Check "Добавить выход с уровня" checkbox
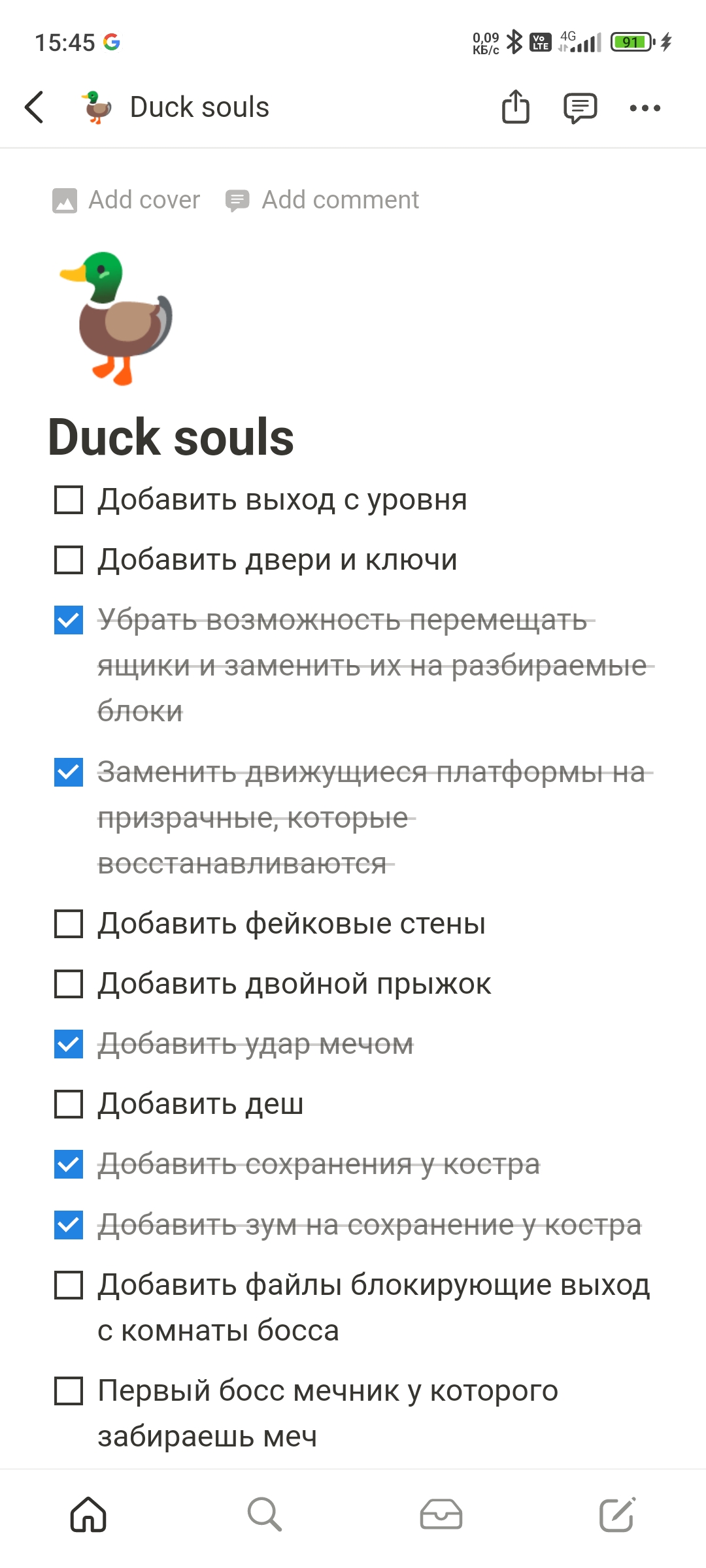The height and width of the screenshot is (1568, 706). point(69,500)
